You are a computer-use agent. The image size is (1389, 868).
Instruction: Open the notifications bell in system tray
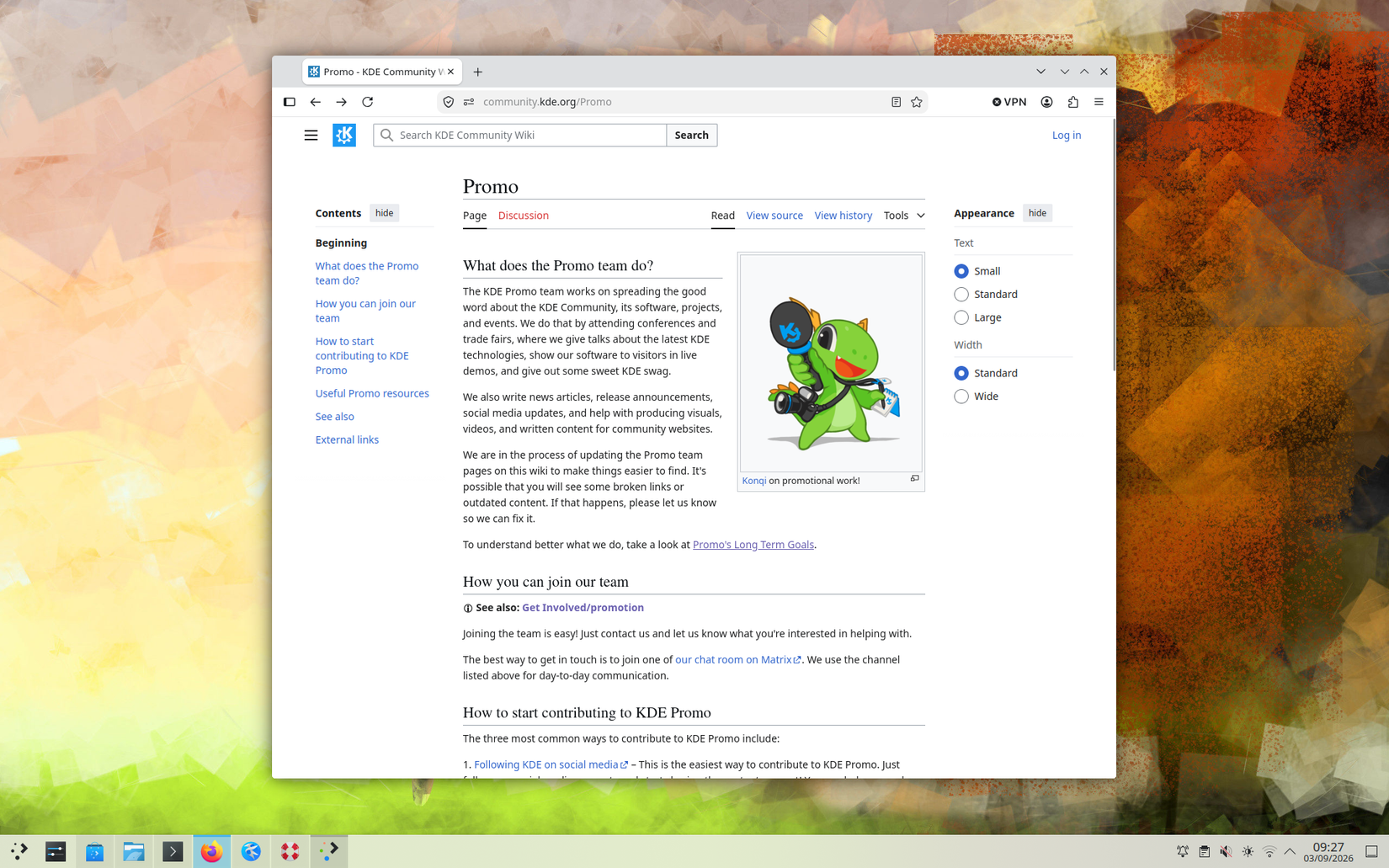pyautogui.click(x=1183, y=851)
